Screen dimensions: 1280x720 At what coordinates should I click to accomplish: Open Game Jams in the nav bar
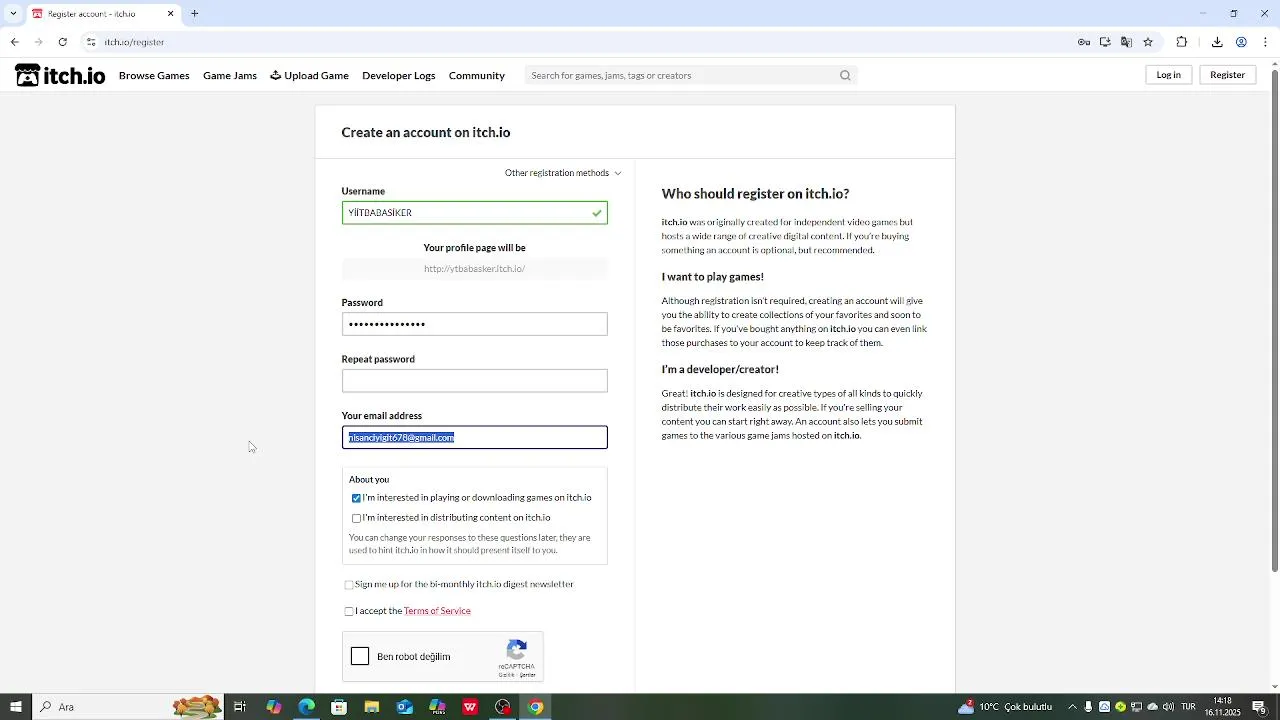(230, 75)
